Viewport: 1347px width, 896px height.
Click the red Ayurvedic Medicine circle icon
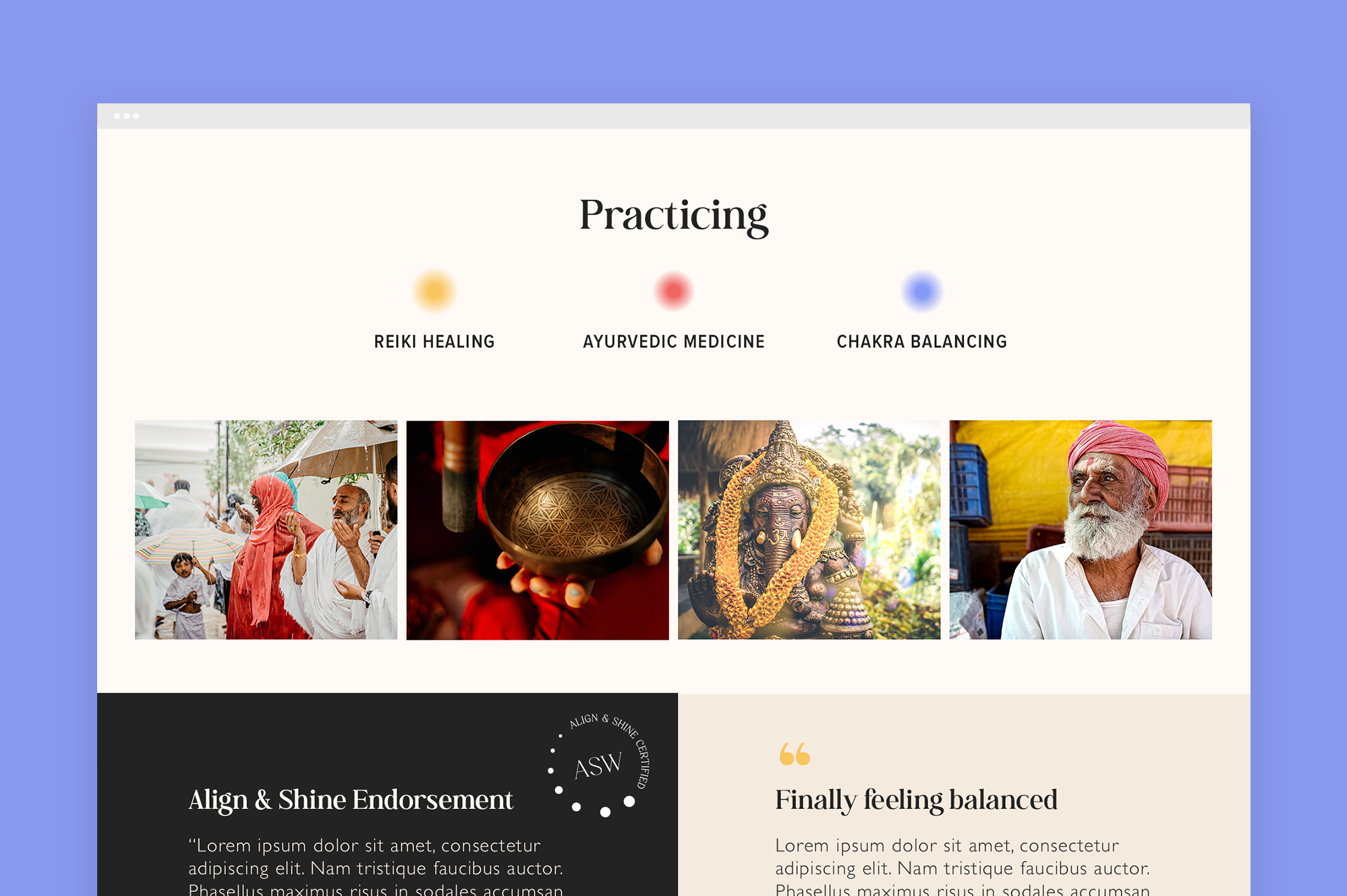[x=673, y=291]
